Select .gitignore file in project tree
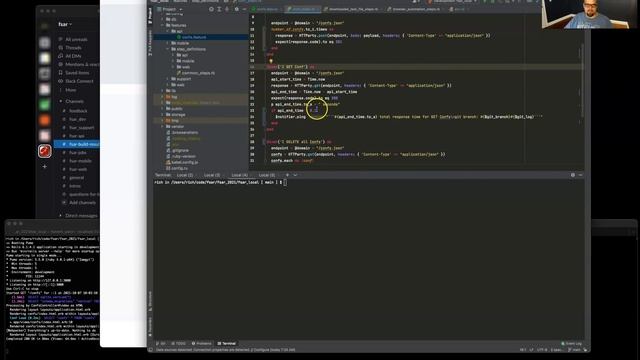 click(x=177, y=150)
